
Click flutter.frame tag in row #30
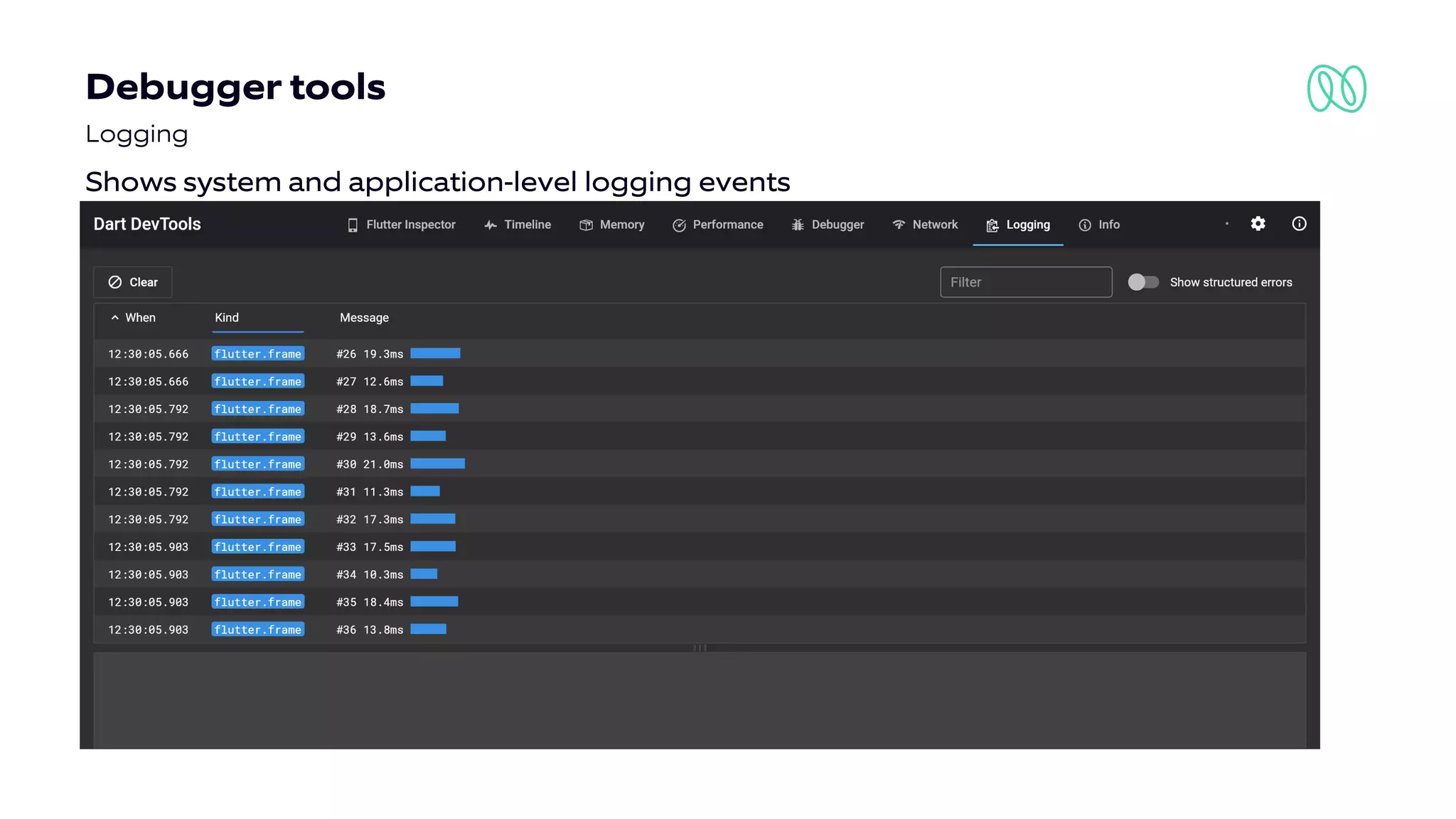(258, 464)
